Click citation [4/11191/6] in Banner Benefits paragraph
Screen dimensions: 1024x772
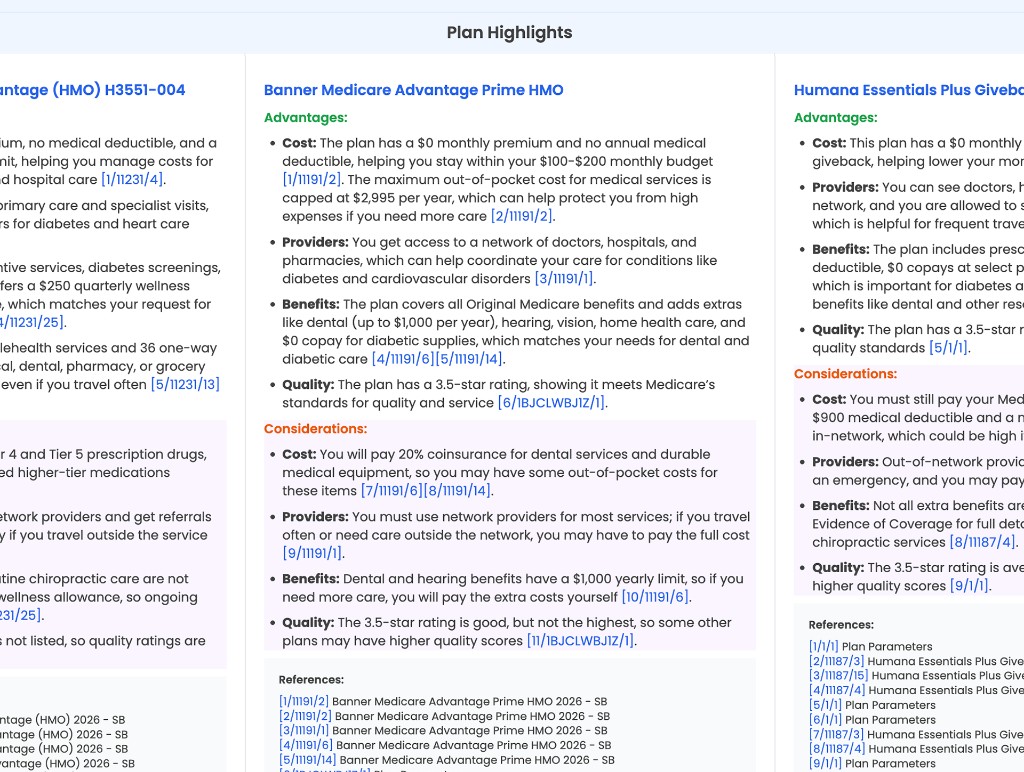pos(401,359)
